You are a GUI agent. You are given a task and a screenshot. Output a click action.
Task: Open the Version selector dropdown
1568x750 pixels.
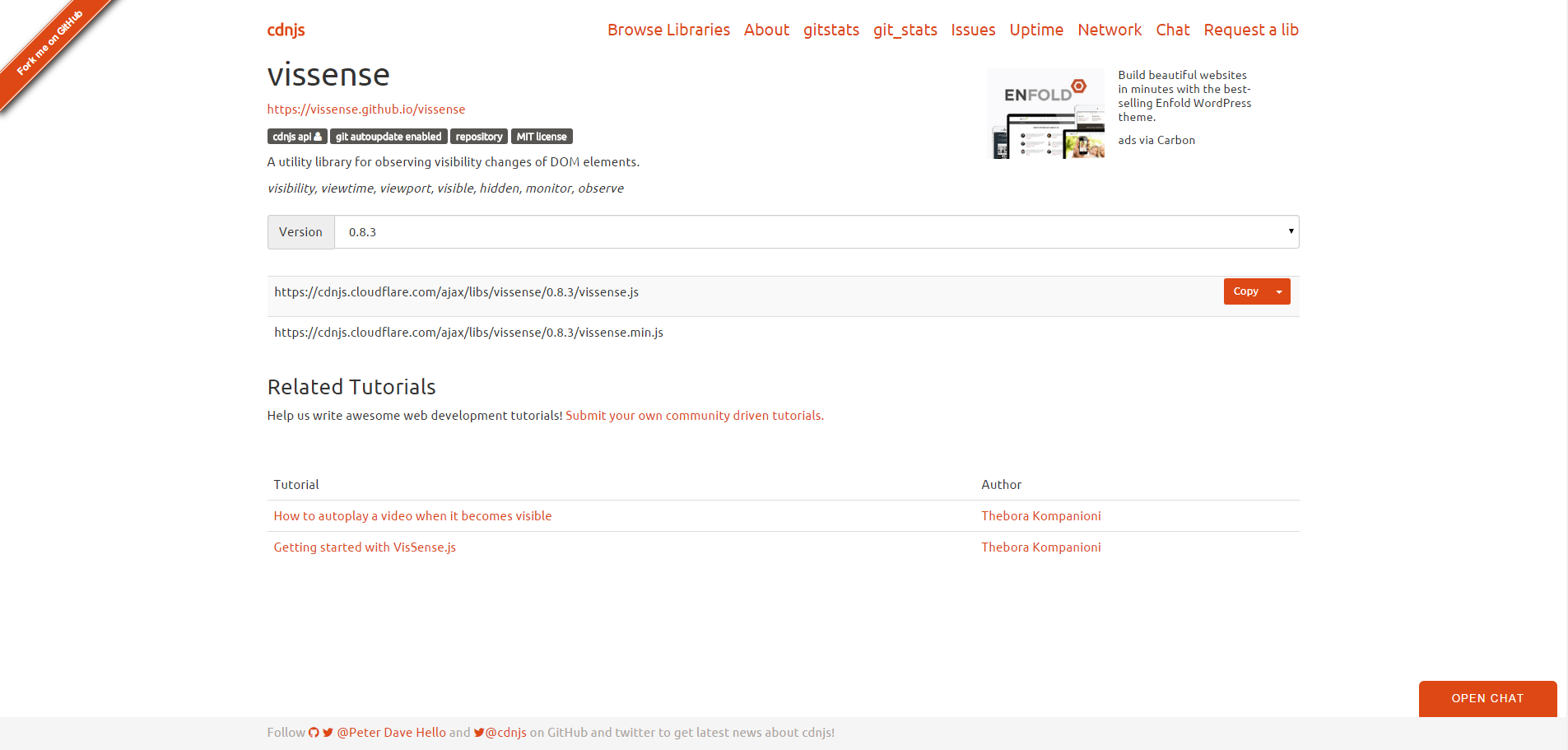click(x=817, y=232)
